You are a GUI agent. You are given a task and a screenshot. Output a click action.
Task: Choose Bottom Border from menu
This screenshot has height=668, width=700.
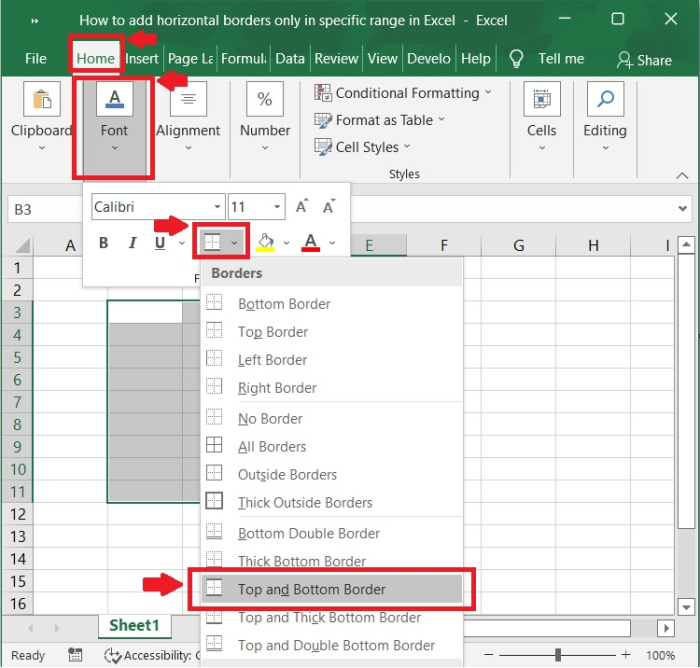332,304
